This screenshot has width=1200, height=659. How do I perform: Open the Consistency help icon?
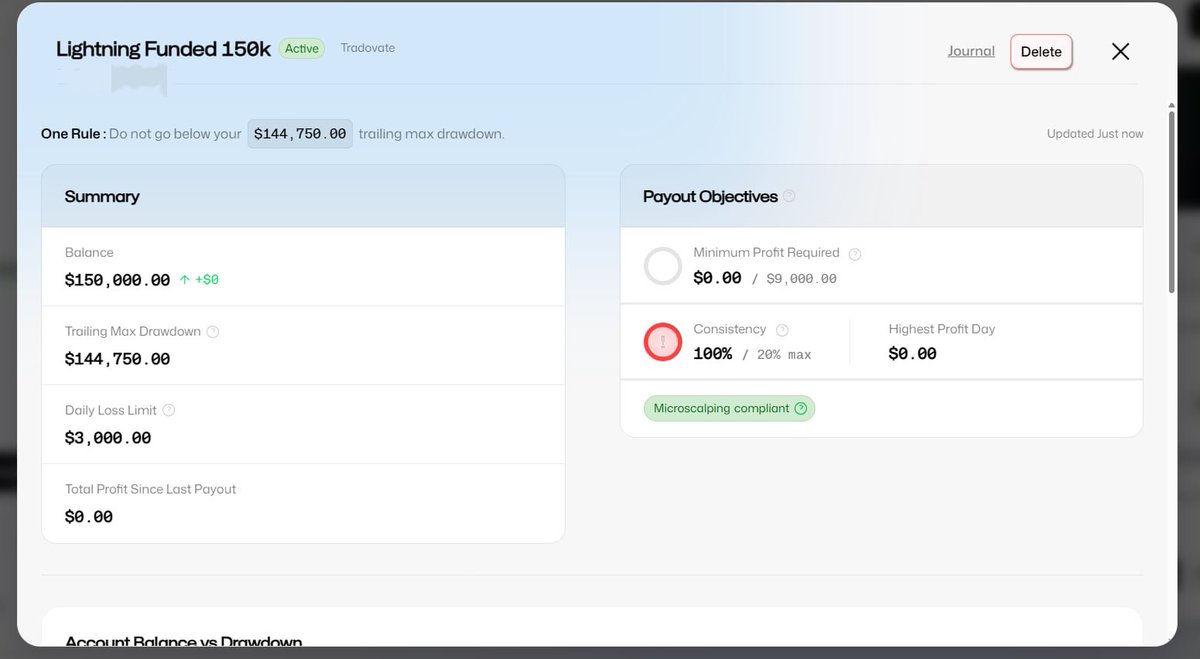coord(782,330)
